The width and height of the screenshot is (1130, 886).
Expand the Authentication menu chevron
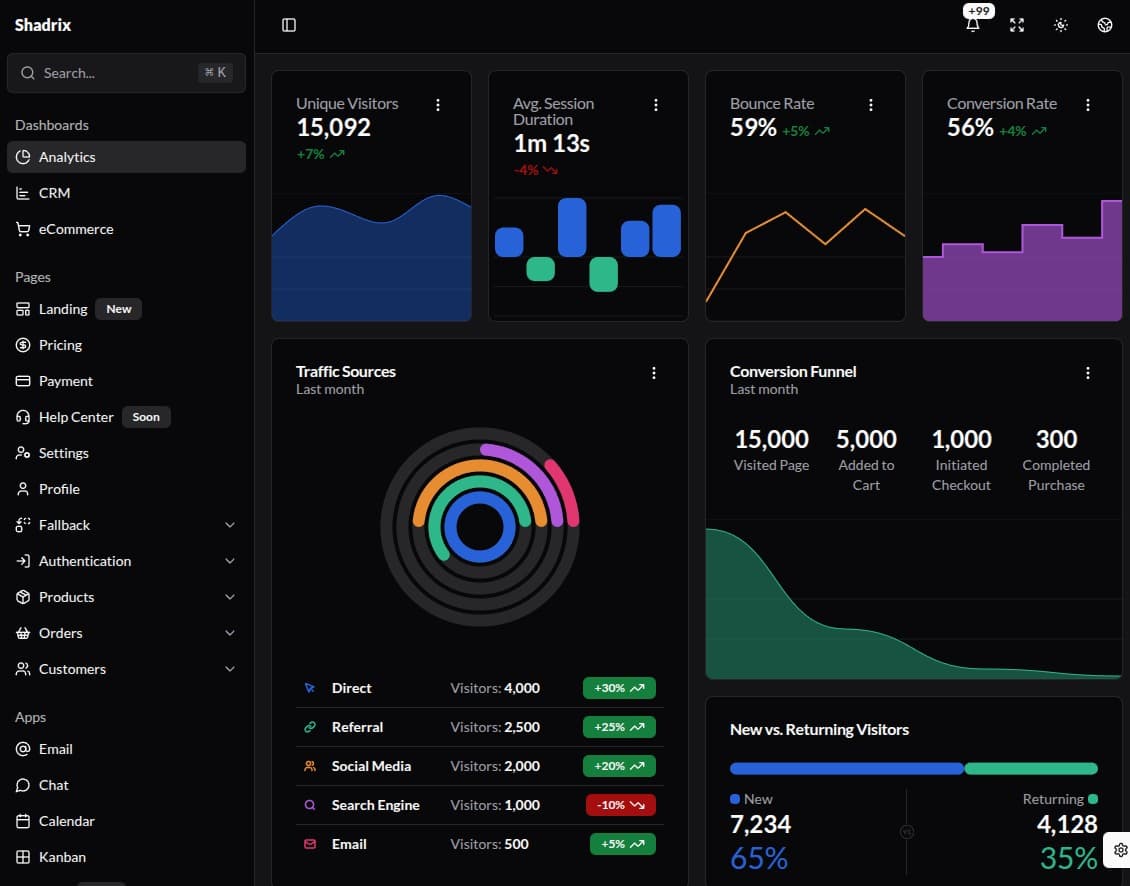[230, 561]
